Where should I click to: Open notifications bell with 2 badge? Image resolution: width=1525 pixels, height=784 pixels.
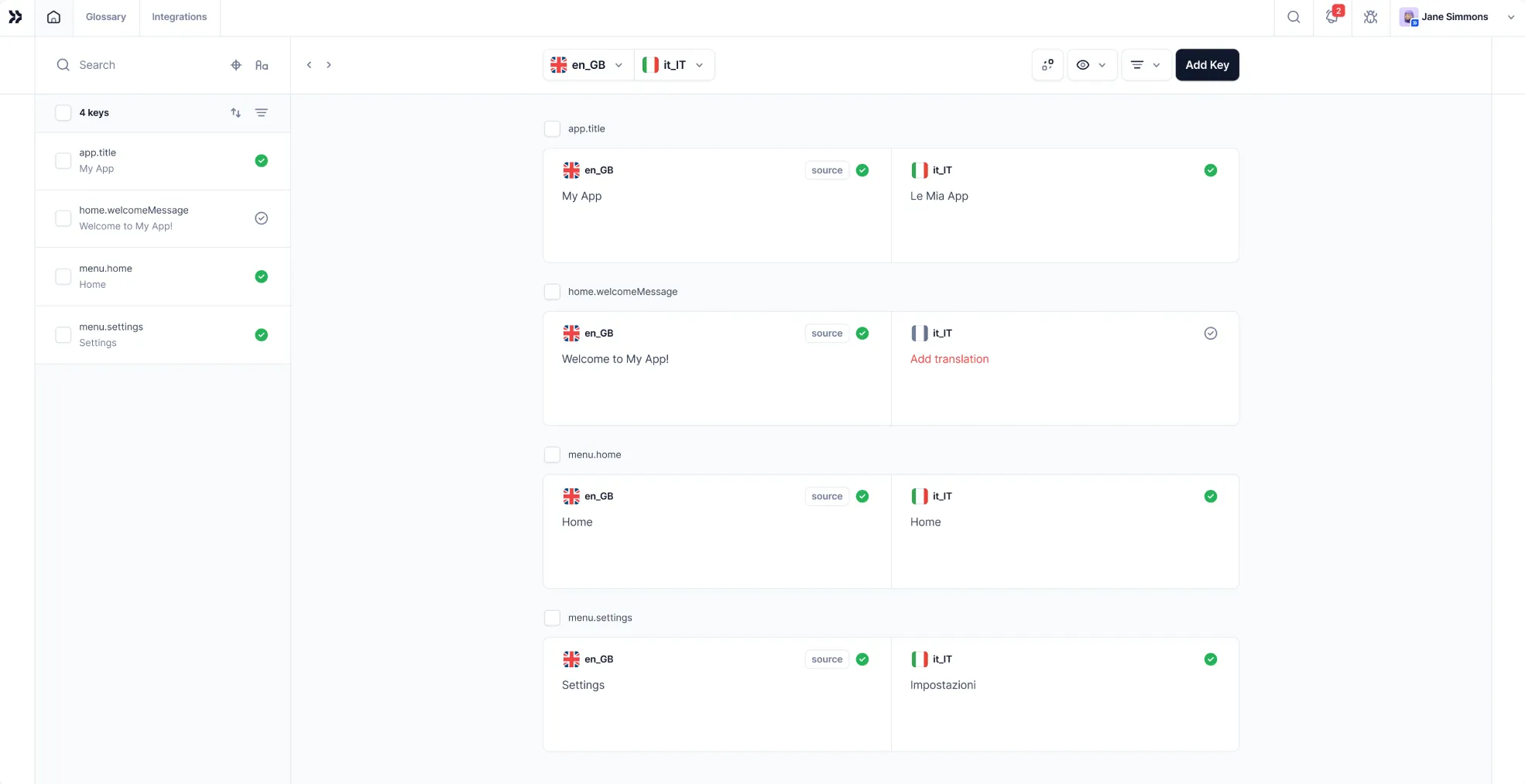[1331, 17]
